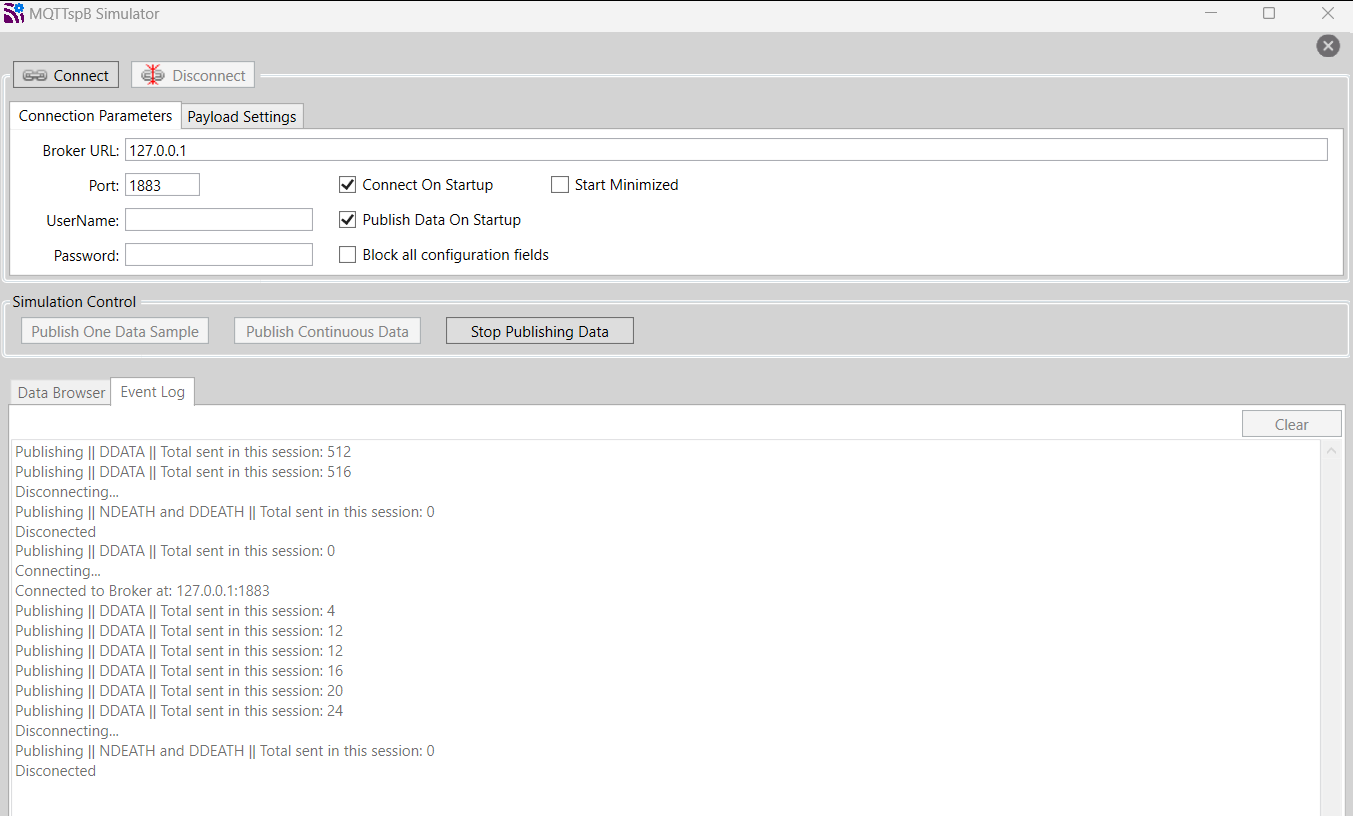Enable Block all configuration fields

click(x=348, y=255)
